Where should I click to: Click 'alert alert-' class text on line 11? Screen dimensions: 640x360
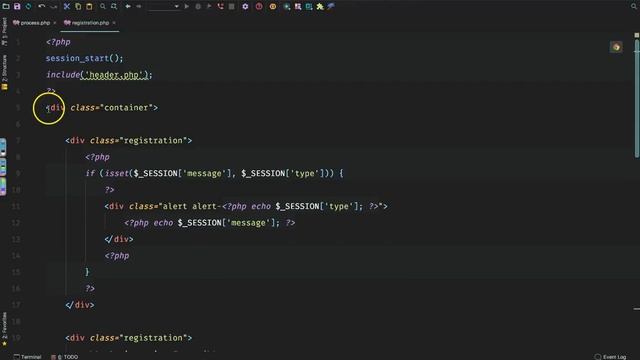pyautogui.click(x=192, y=206)
